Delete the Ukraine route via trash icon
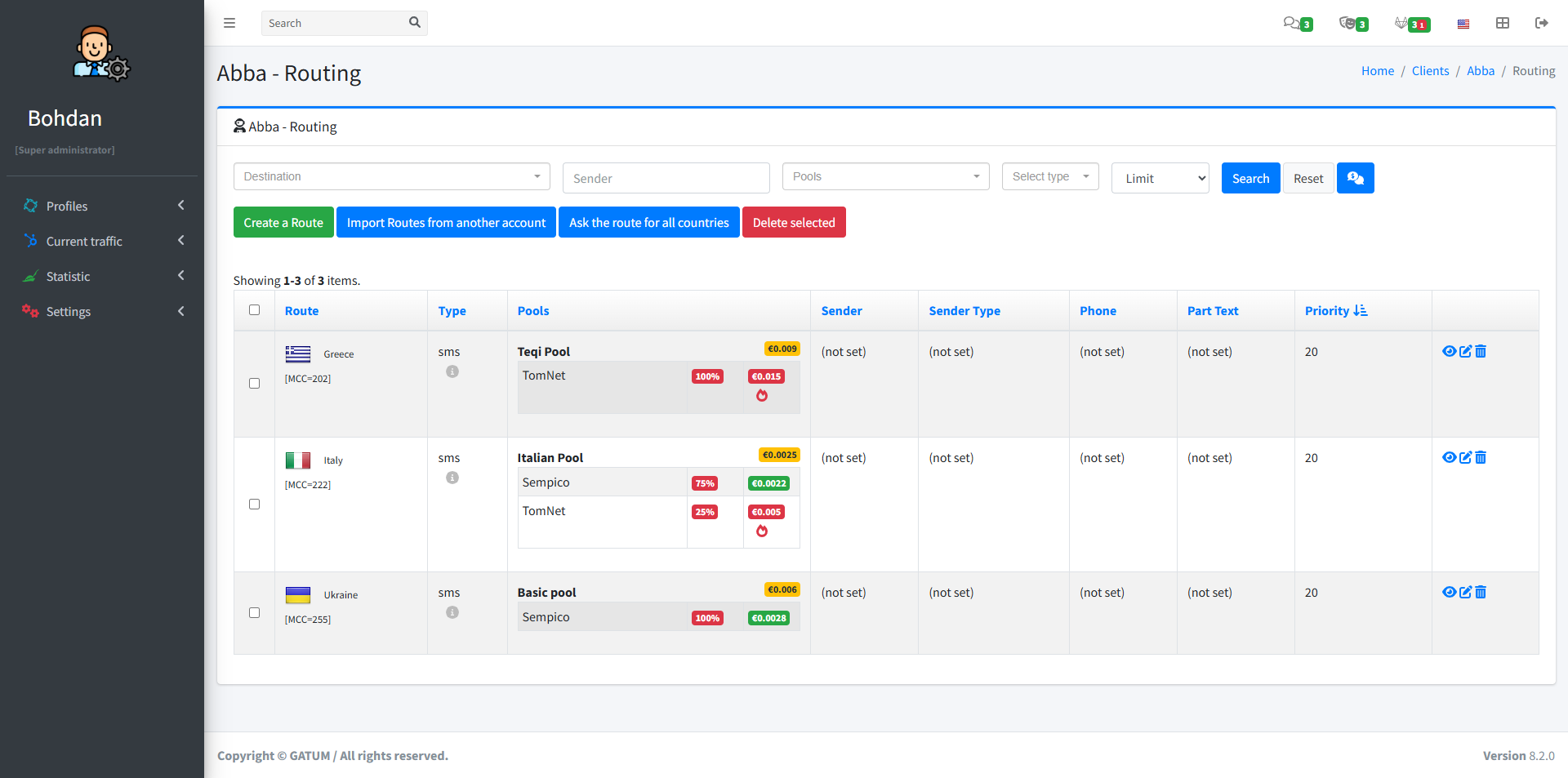This screenshot has width=1568, height=778. tap(1481, 592)
